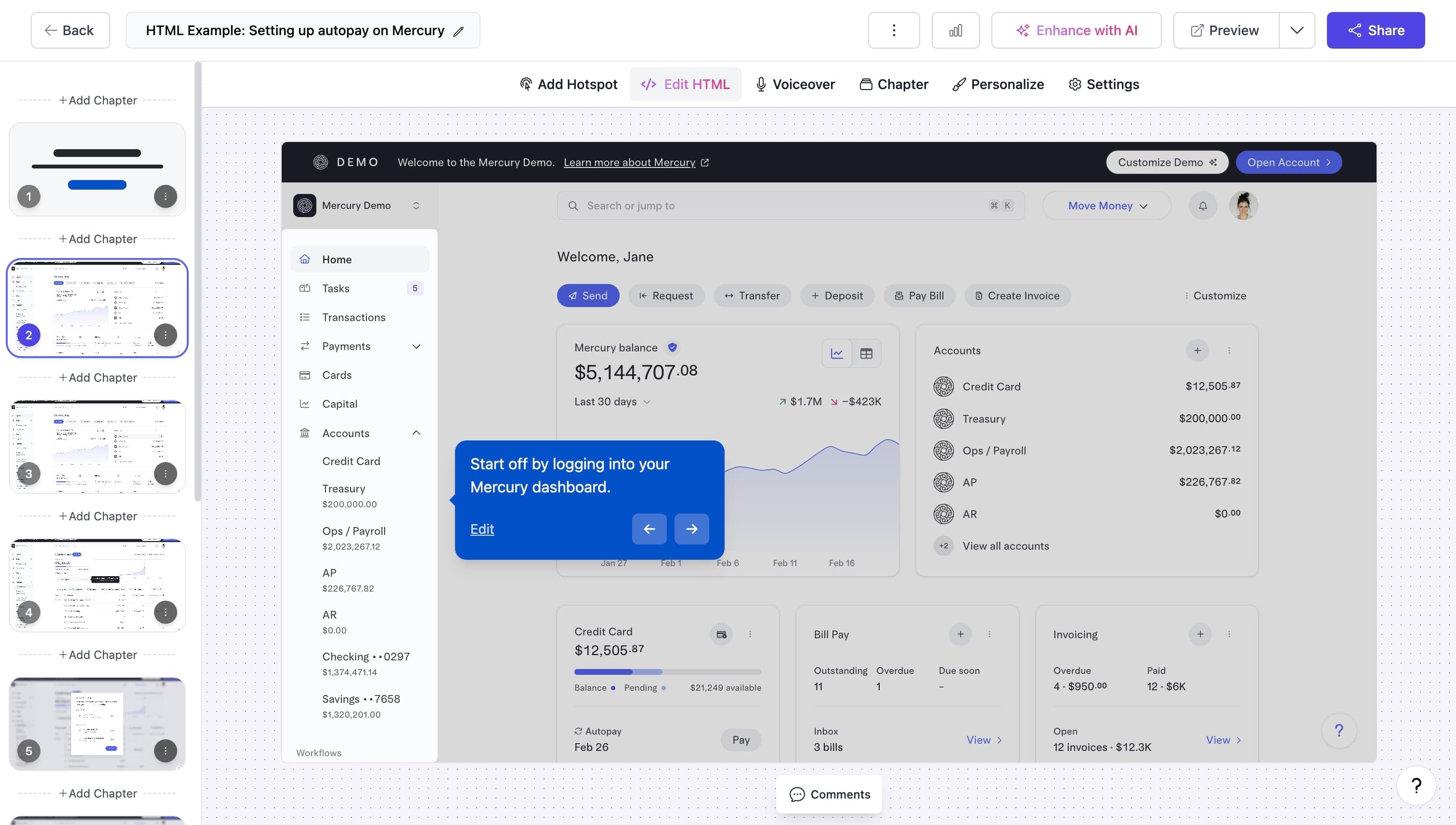Click Add Hotspot in the editor toolbar

point(569,84)
